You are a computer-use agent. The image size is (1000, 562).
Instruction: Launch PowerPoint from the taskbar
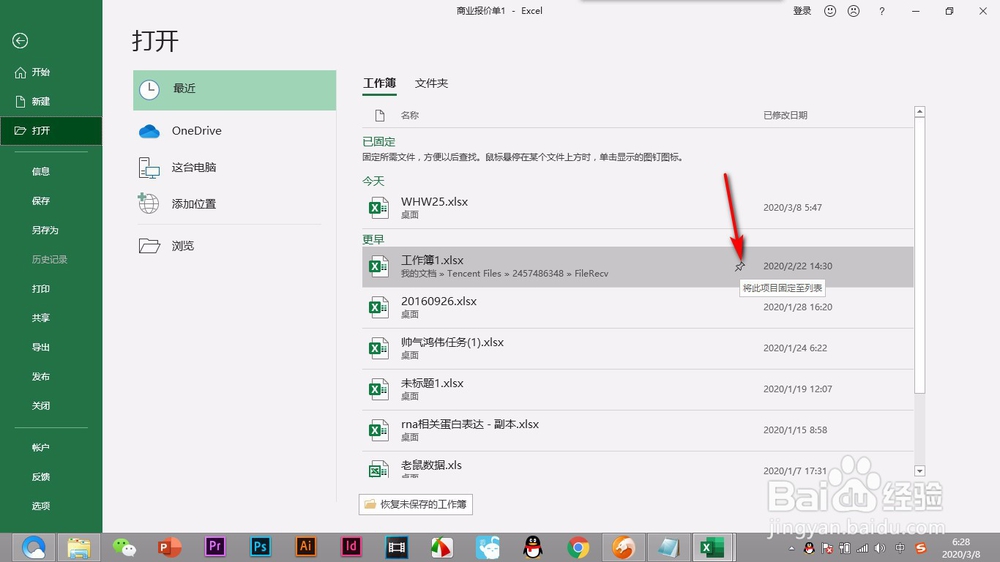(x=170, y=547)
